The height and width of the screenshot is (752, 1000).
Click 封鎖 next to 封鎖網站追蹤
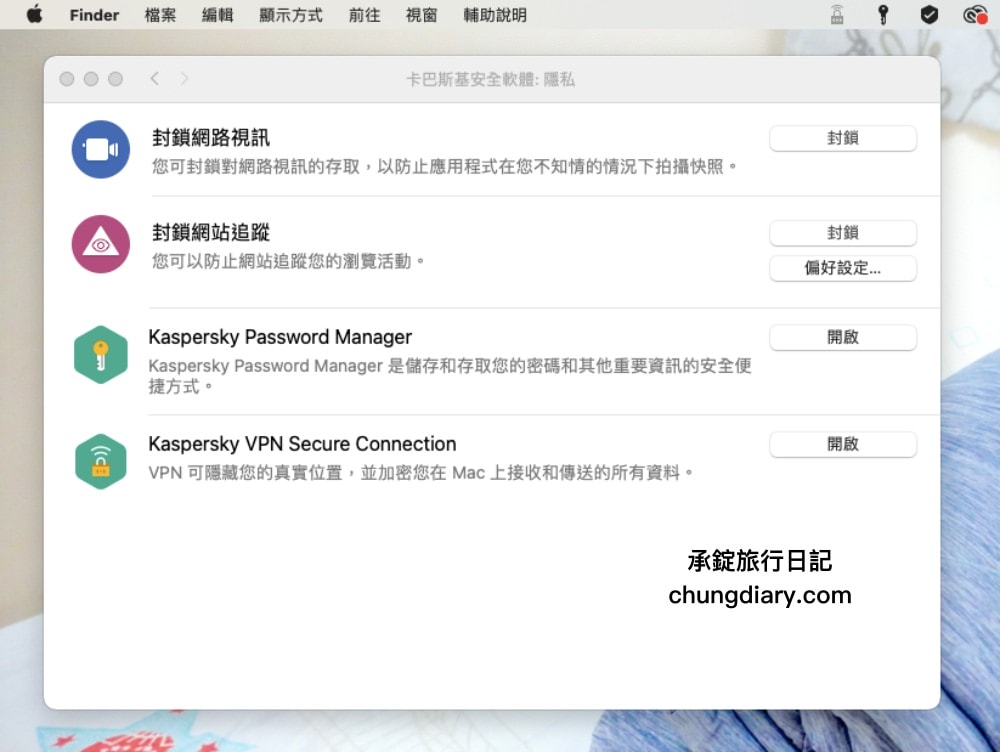[x=842, y=233]
